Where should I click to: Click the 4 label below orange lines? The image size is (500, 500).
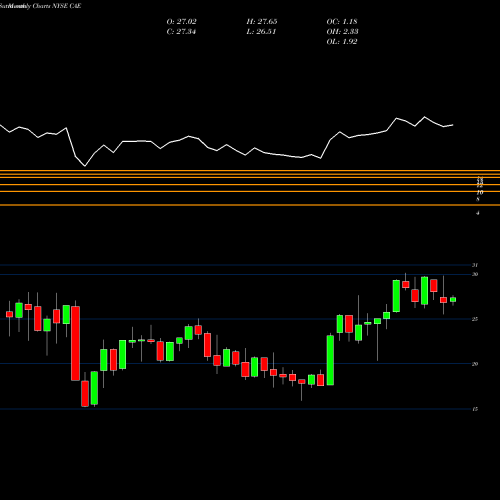click(478, 212)
